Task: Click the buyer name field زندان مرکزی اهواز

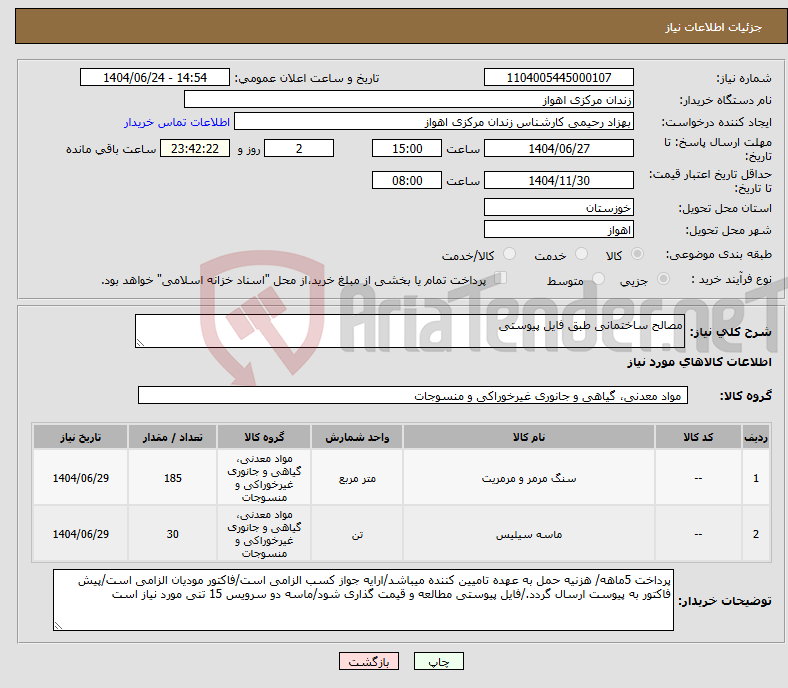Action: point(409,100)
